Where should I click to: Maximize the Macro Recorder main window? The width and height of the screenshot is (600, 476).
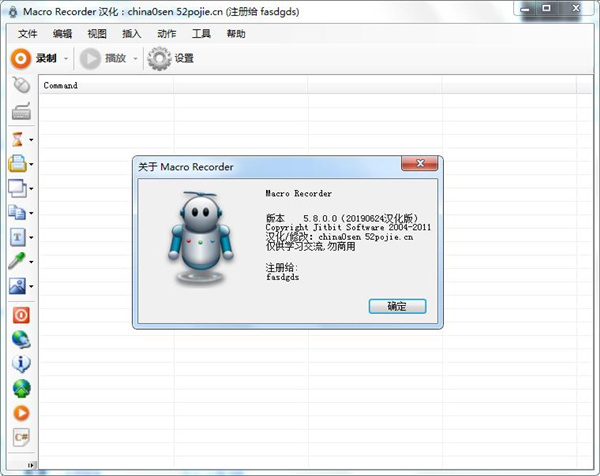[x=547, y=8]
